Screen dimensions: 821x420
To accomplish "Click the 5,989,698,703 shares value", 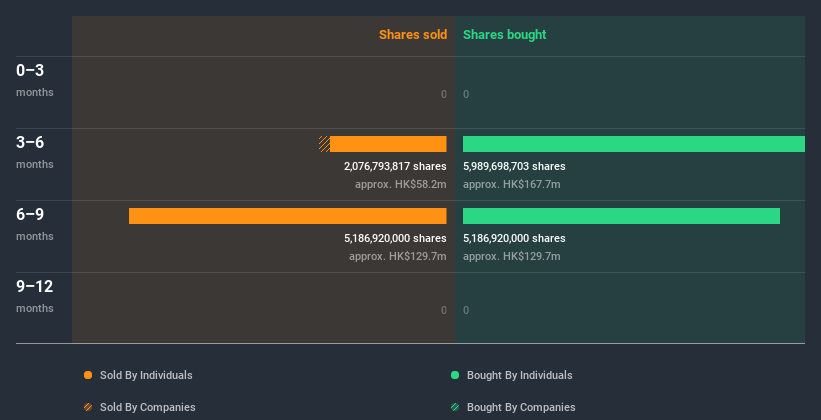I will tap(514, 166).
